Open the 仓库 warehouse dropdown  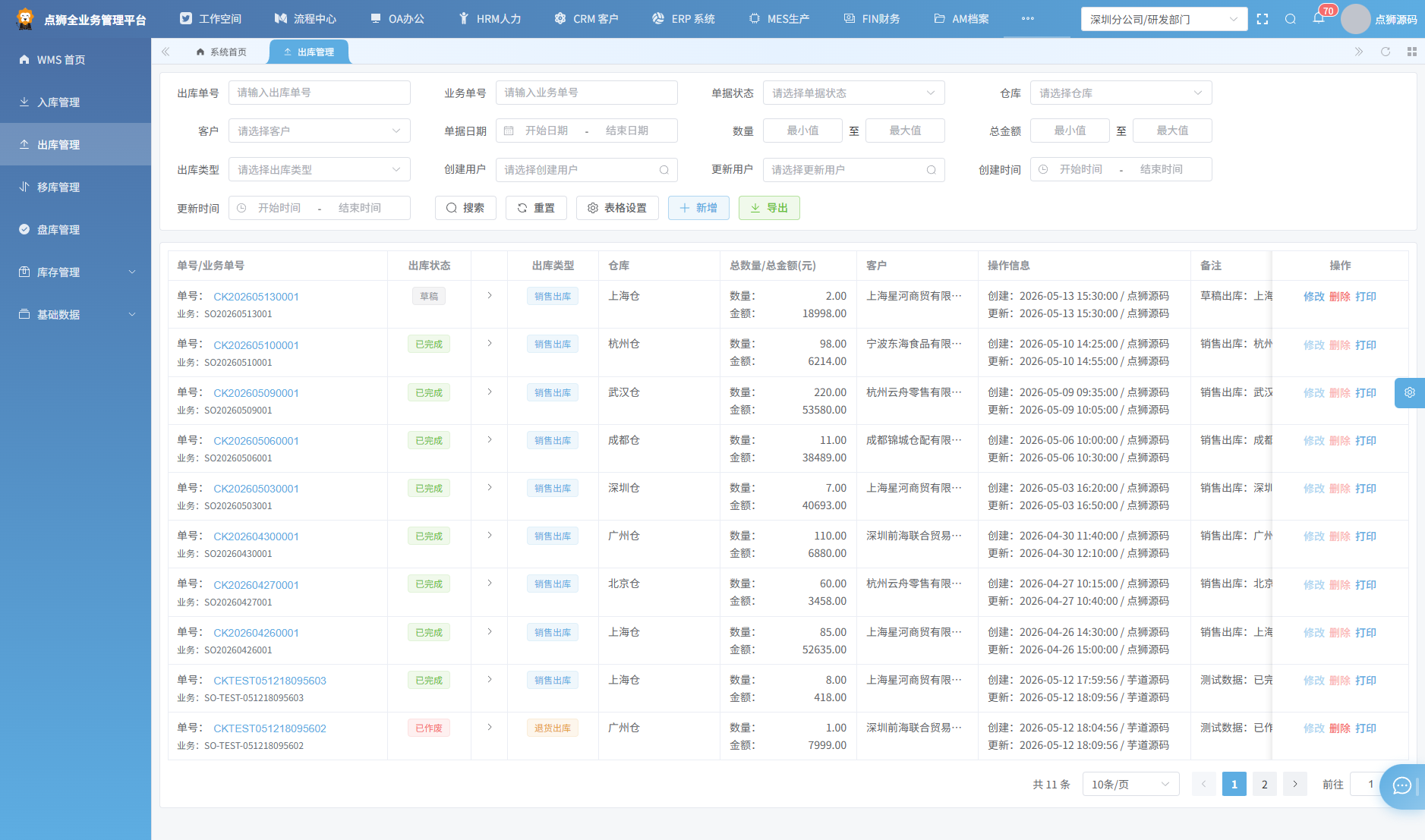click(1121, 93)
